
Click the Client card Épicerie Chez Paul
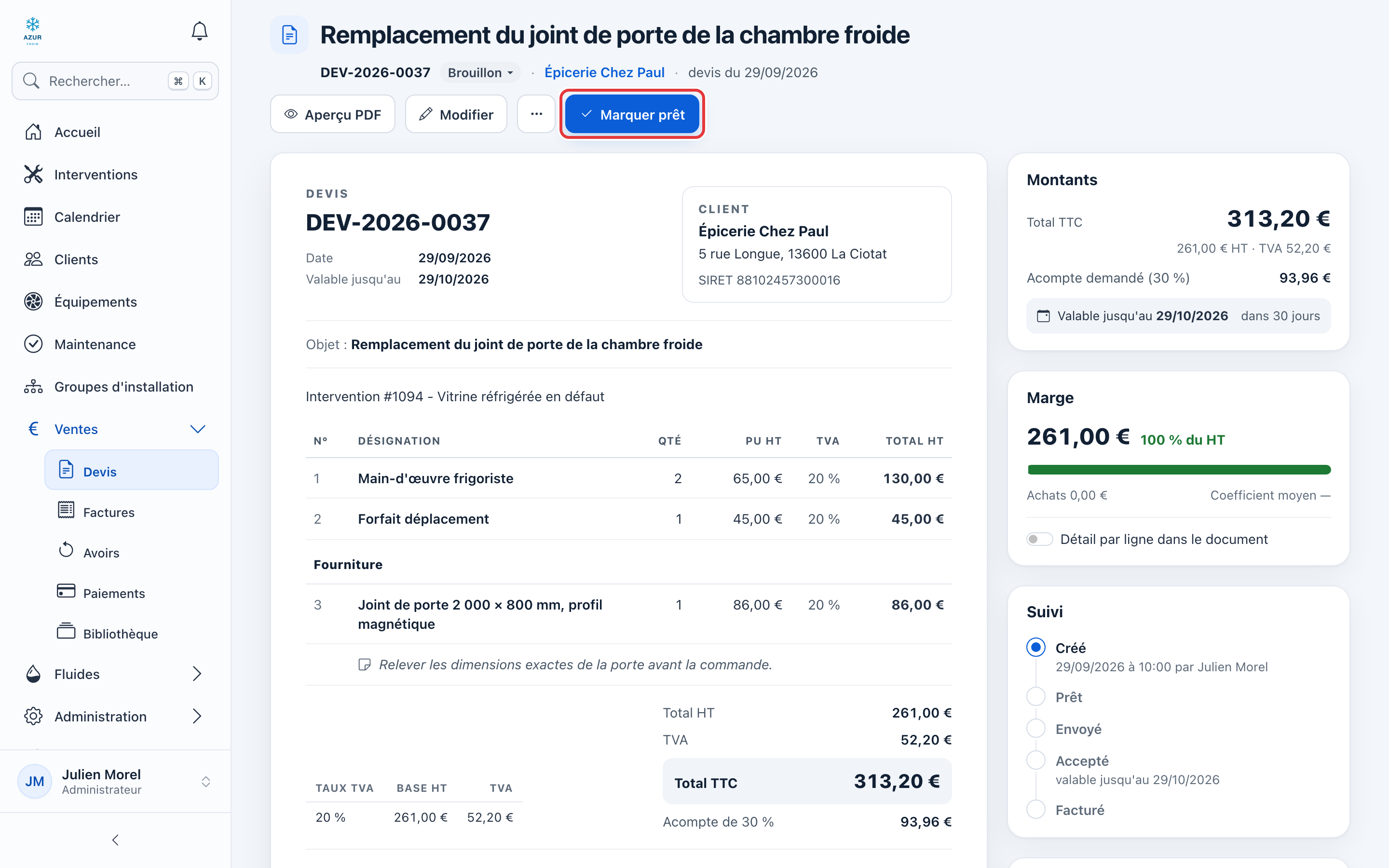pos(817,244)
